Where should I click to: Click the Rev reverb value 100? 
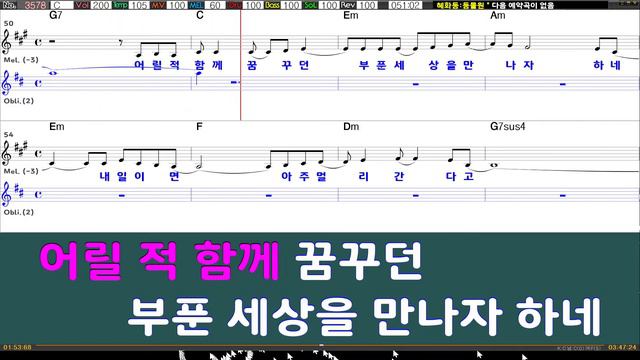point(367,5)
